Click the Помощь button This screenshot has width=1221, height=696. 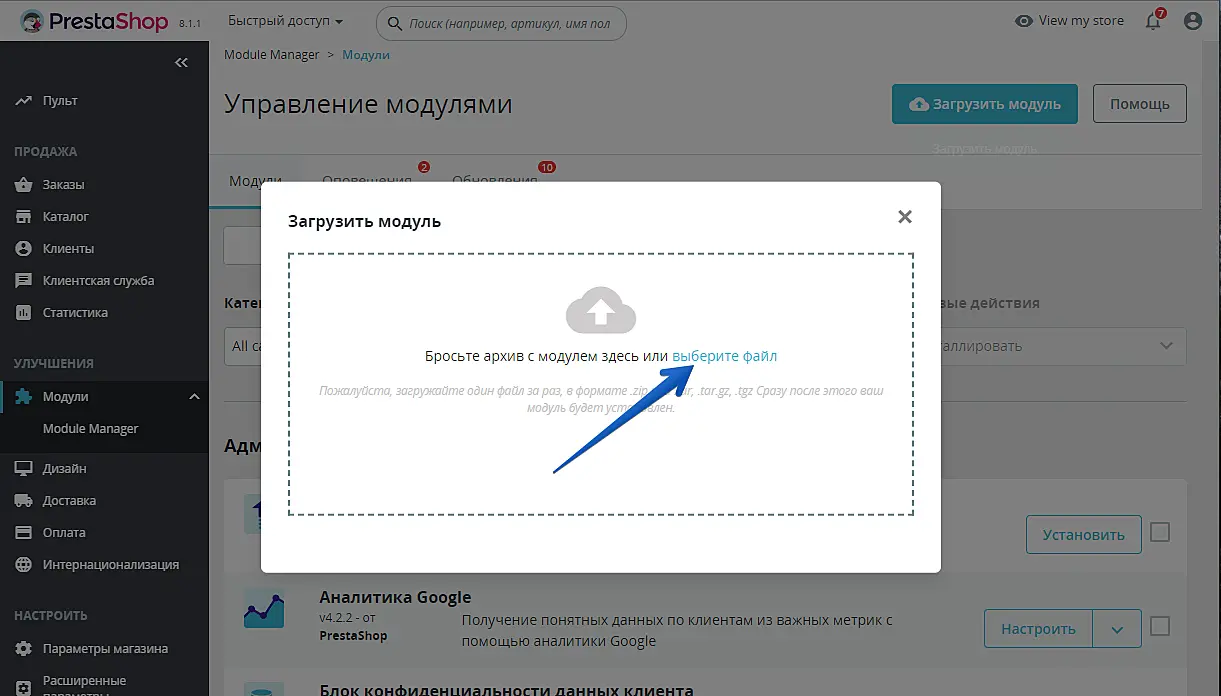click(x=1140, y=104)
